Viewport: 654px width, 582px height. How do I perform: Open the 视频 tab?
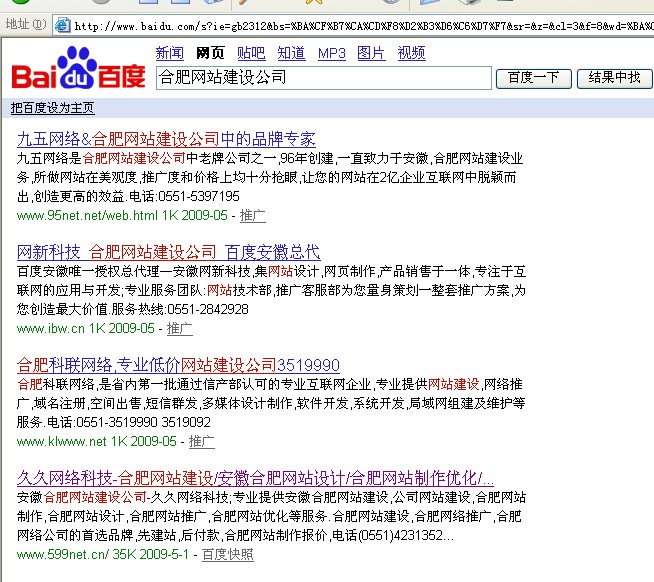click(x=411, y=53)
